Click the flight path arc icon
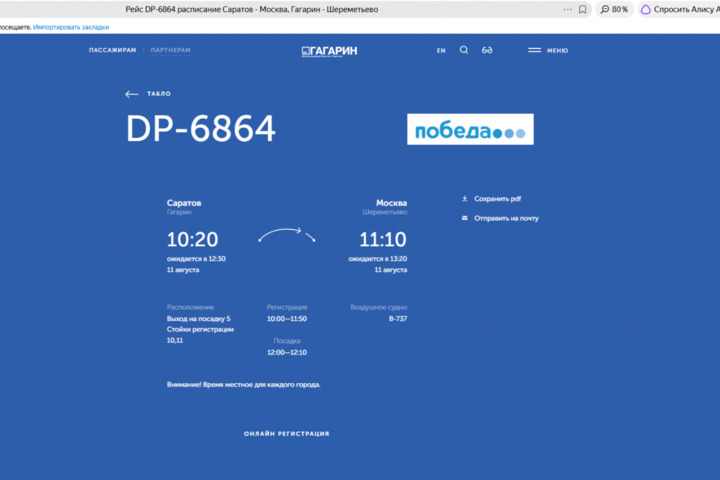Screen dimensions: 720x480 [287, 235]
